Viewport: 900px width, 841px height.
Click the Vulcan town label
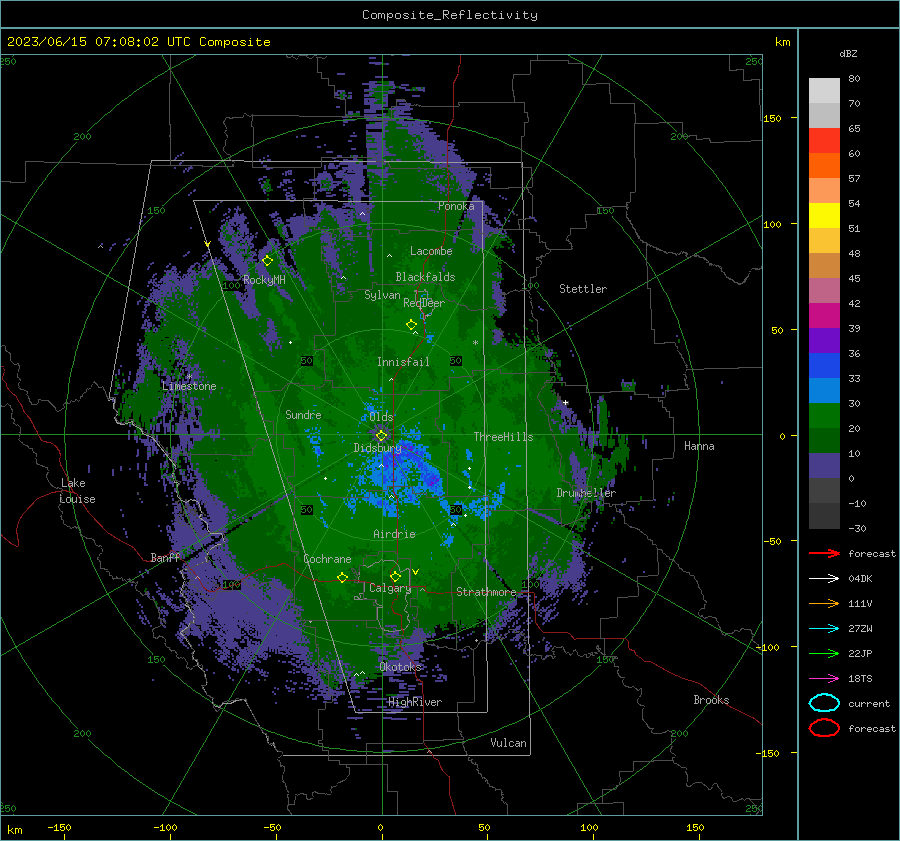point(508,743)
